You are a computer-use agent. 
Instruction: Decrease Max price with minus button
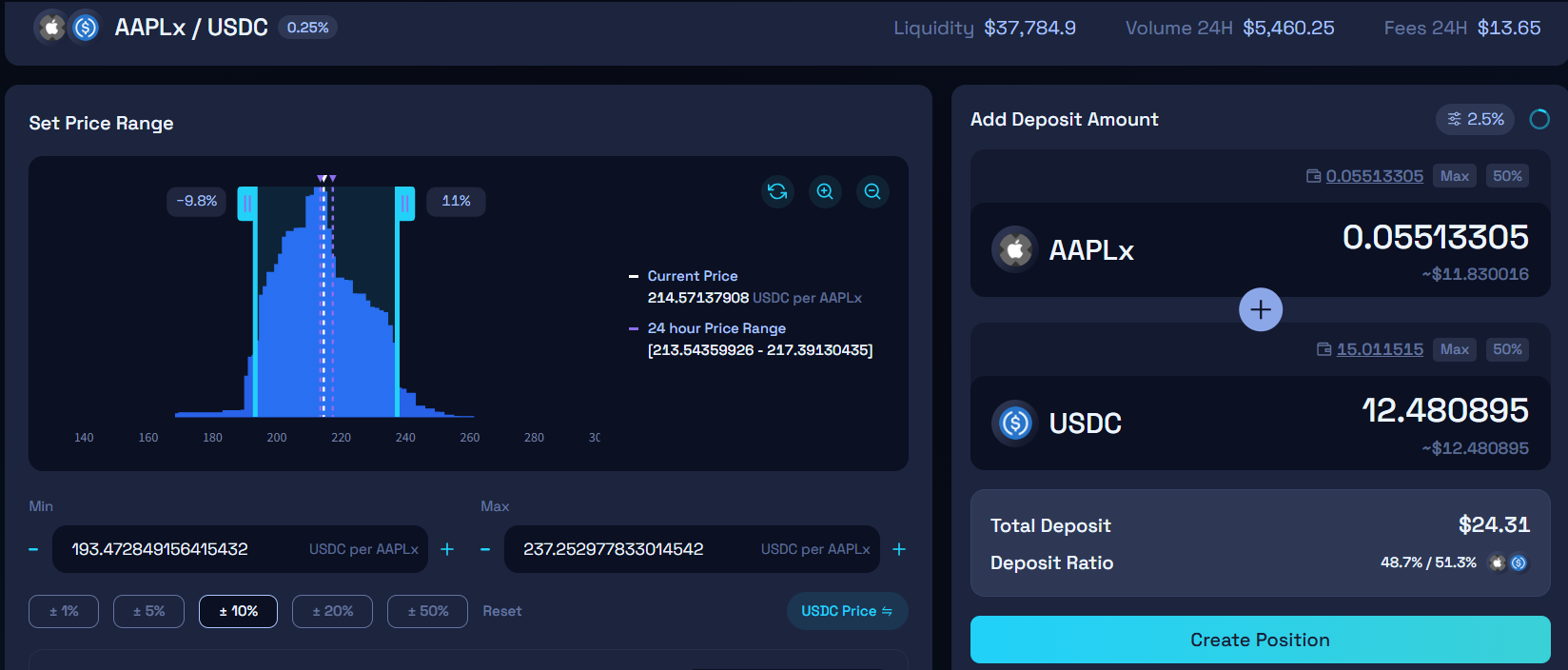485,549
